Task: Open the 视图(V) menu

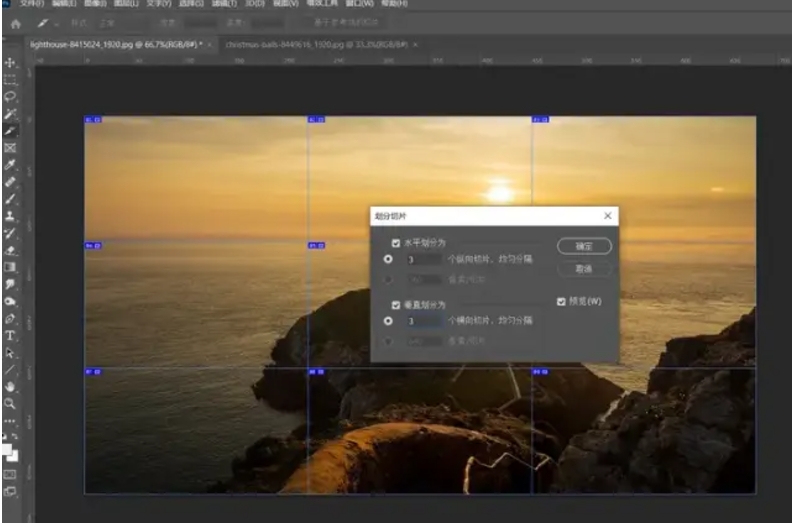Action: pyautogui.click(x=286, y=4)
